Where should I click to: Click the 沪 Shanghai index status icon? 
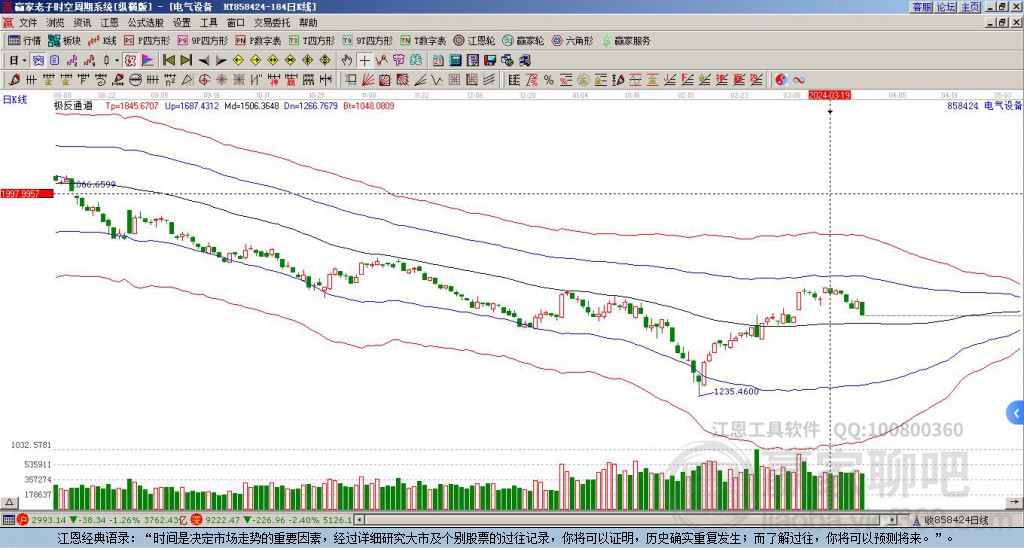[23, 520]
